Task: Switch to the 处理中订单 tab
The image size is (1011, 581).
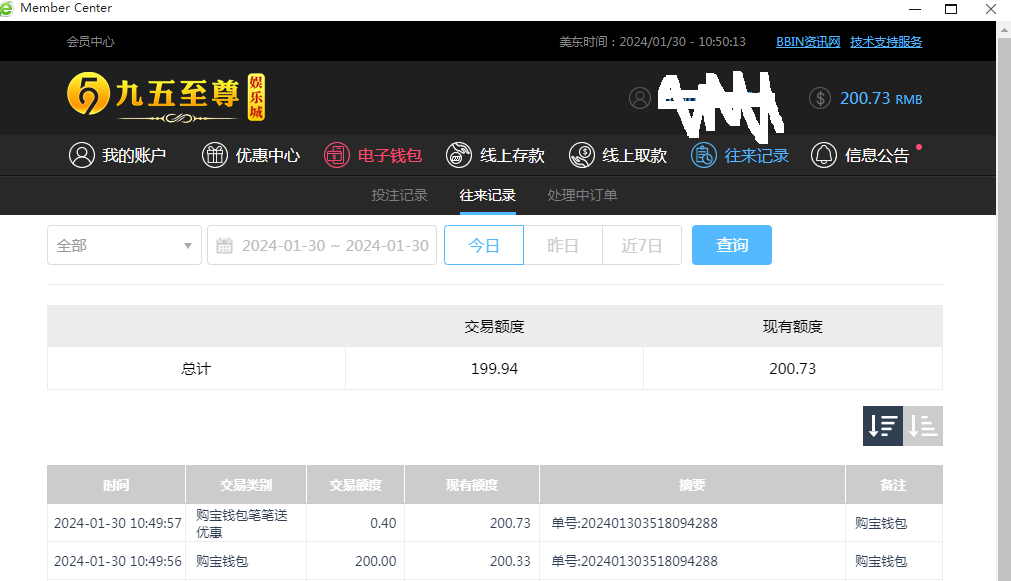Action: point(582,195)
